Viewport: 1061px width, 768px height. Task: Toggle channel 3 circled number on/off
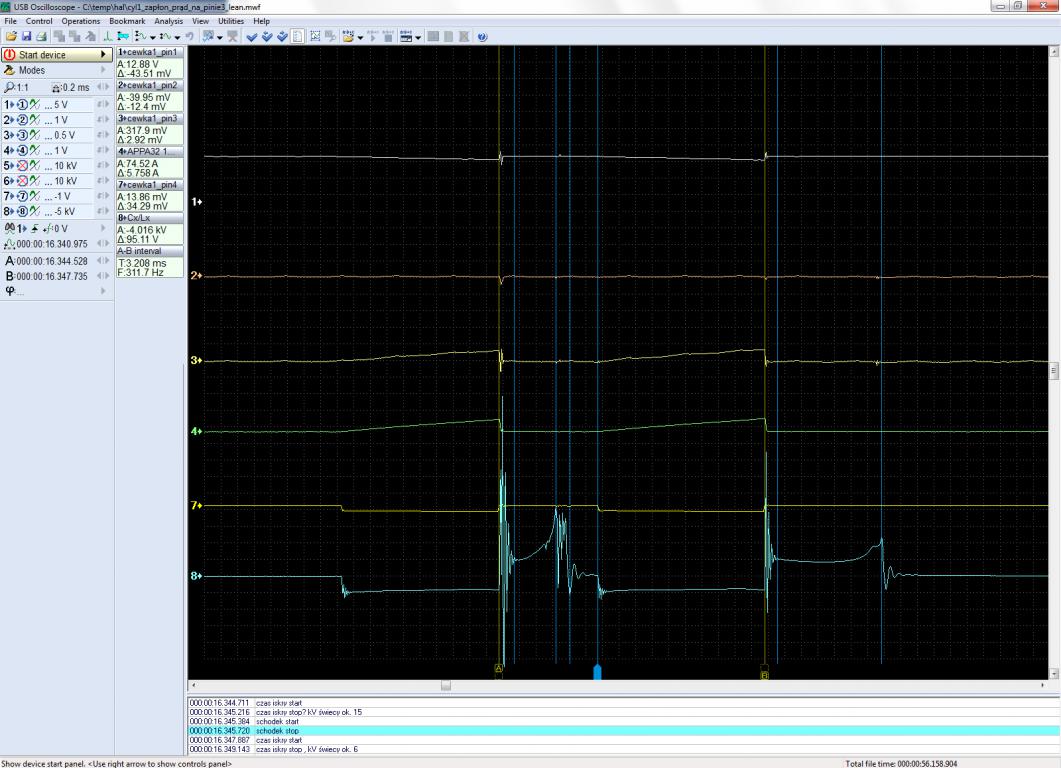click(22, 135)
